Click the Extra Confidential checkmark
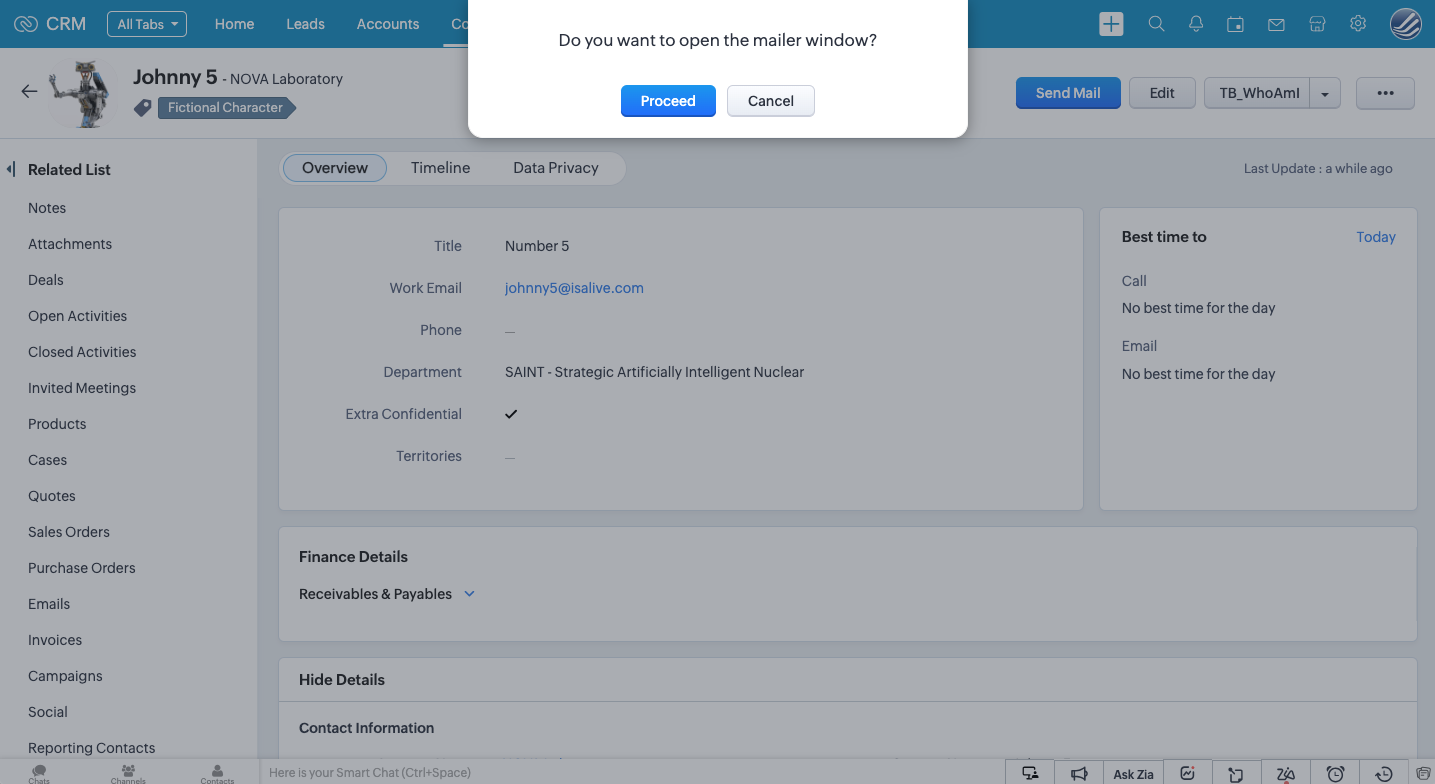This screenshot has height=784, width=1435. tap(511, 414)
